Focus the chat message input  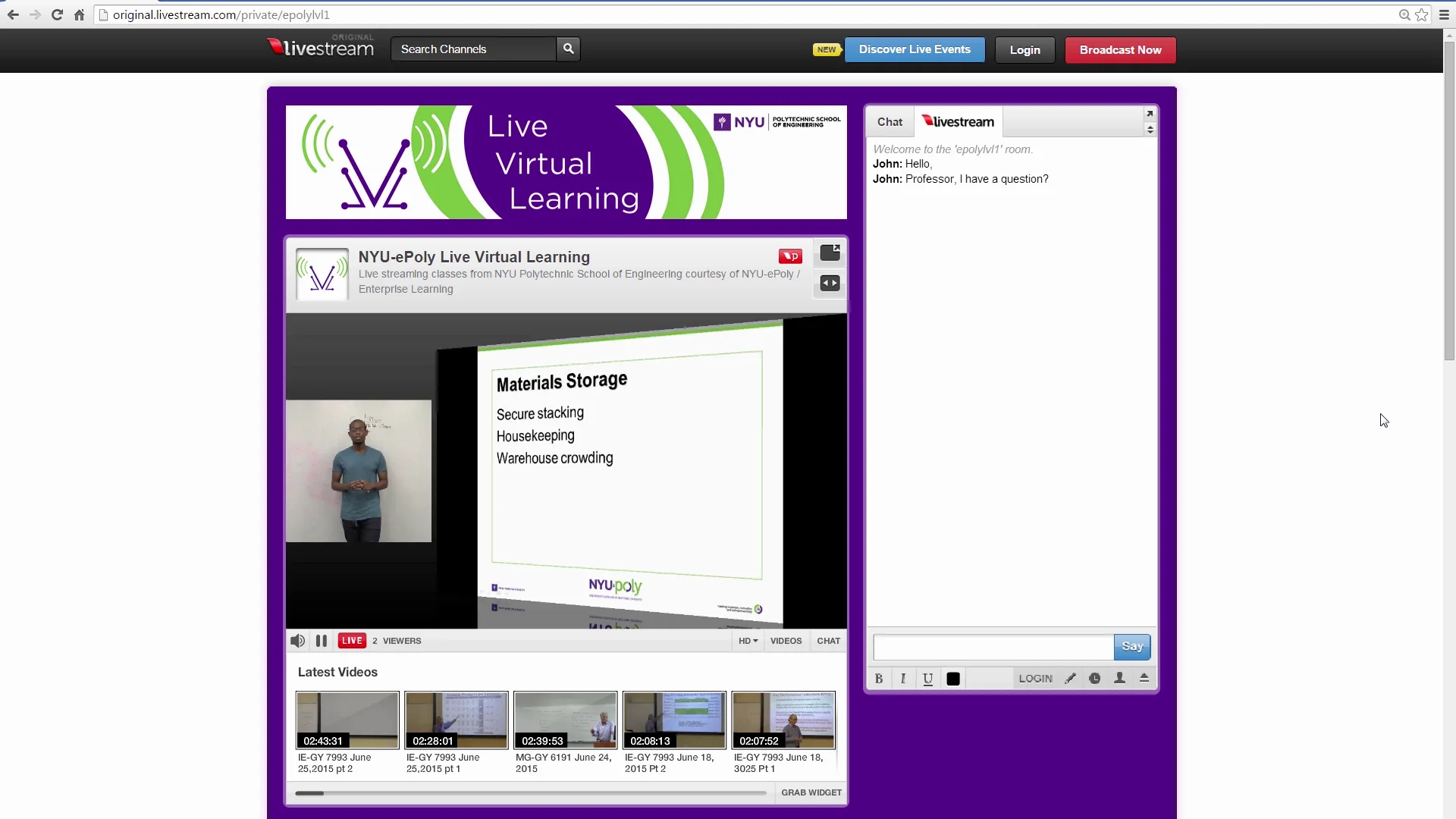(x=993, y=647)
